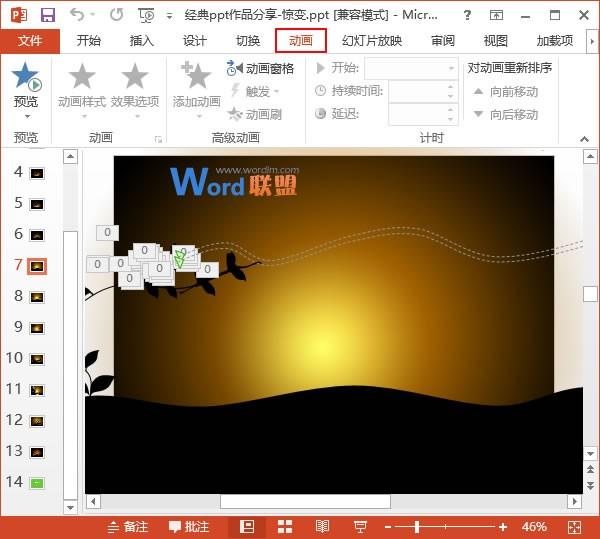600x539 pixels.
Task: Toggle the 备注 notes pane
Action: (x=127, y=526)
